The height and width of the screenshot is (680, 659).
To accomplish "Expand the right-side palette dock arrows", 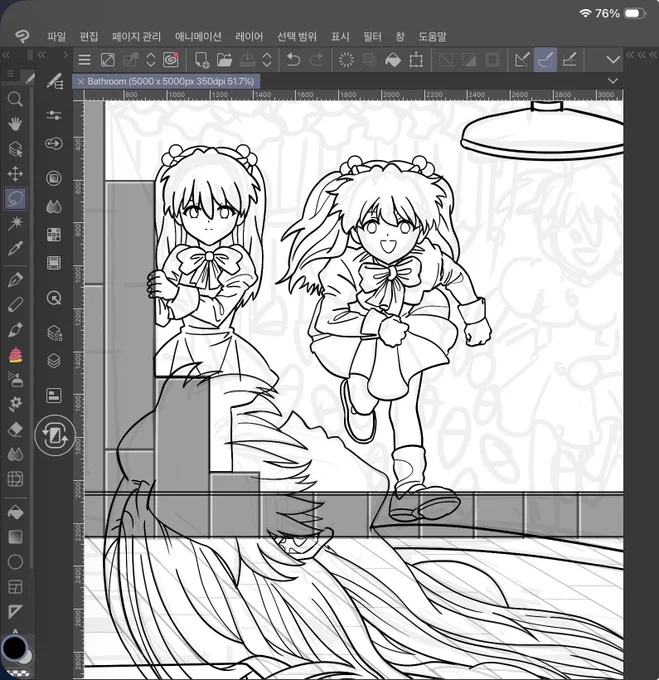I will click(642, 55).
